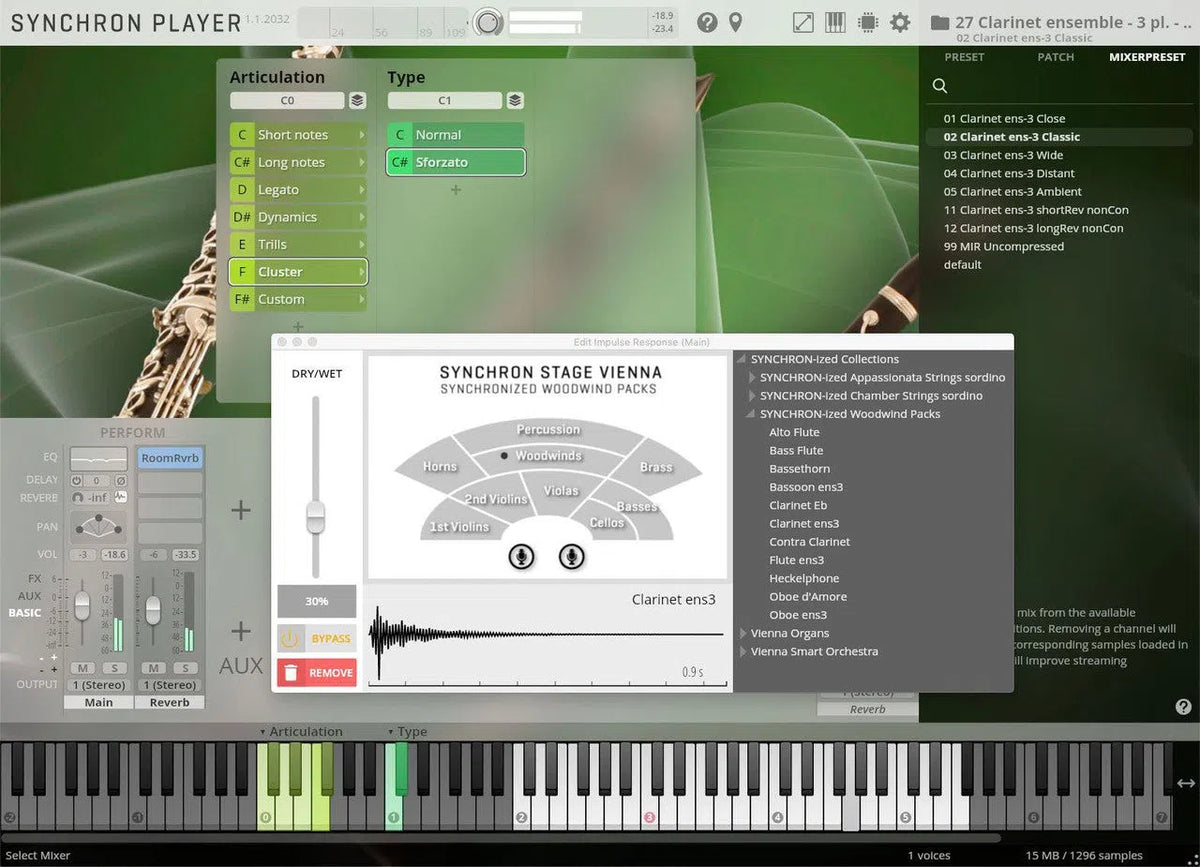Switch to the PRESET tab
The height and width of the screenshot is (867, 1200).
point(964,57)
